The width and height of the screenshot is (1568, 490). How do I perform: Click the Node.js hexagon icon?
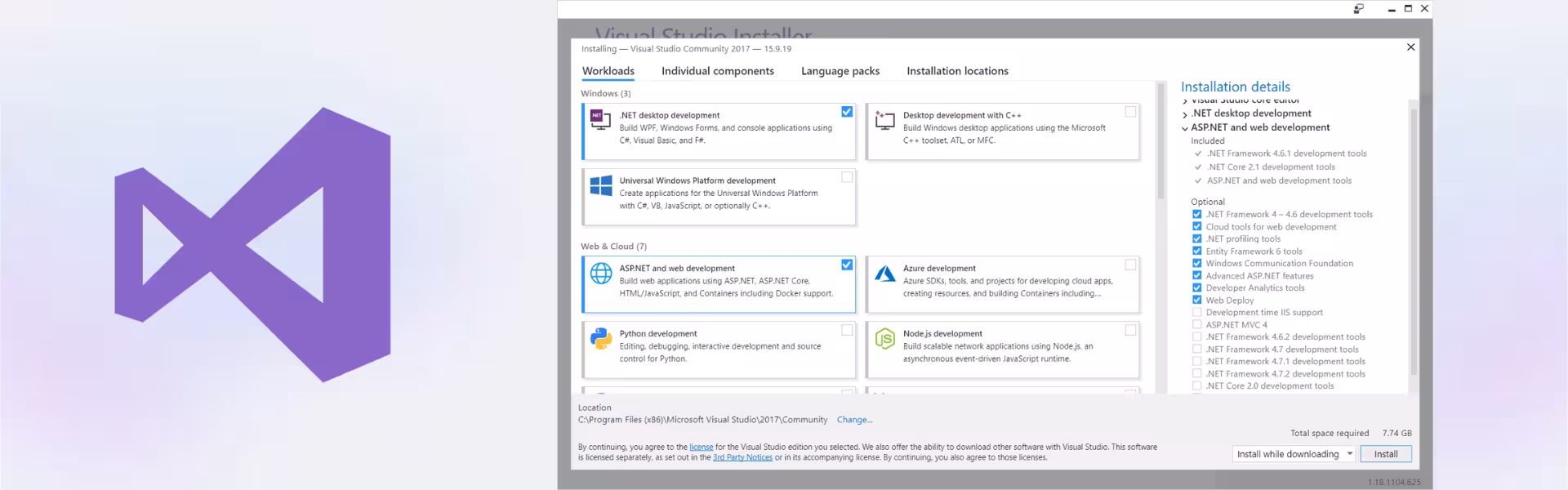click(x=884, y=338)
